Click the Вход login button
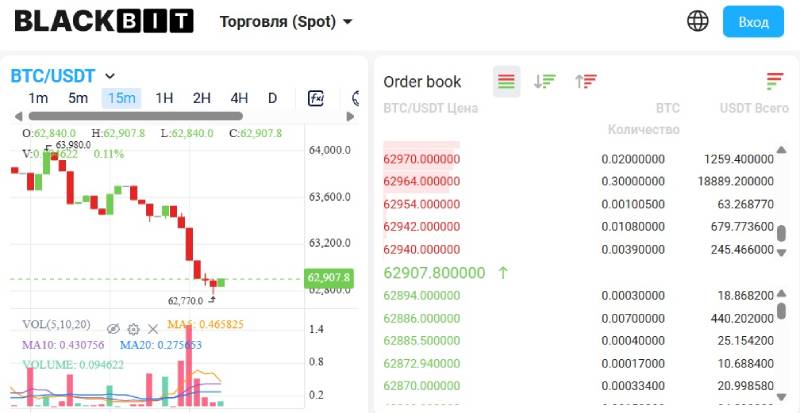800x413 pixels. coord(753,22)
